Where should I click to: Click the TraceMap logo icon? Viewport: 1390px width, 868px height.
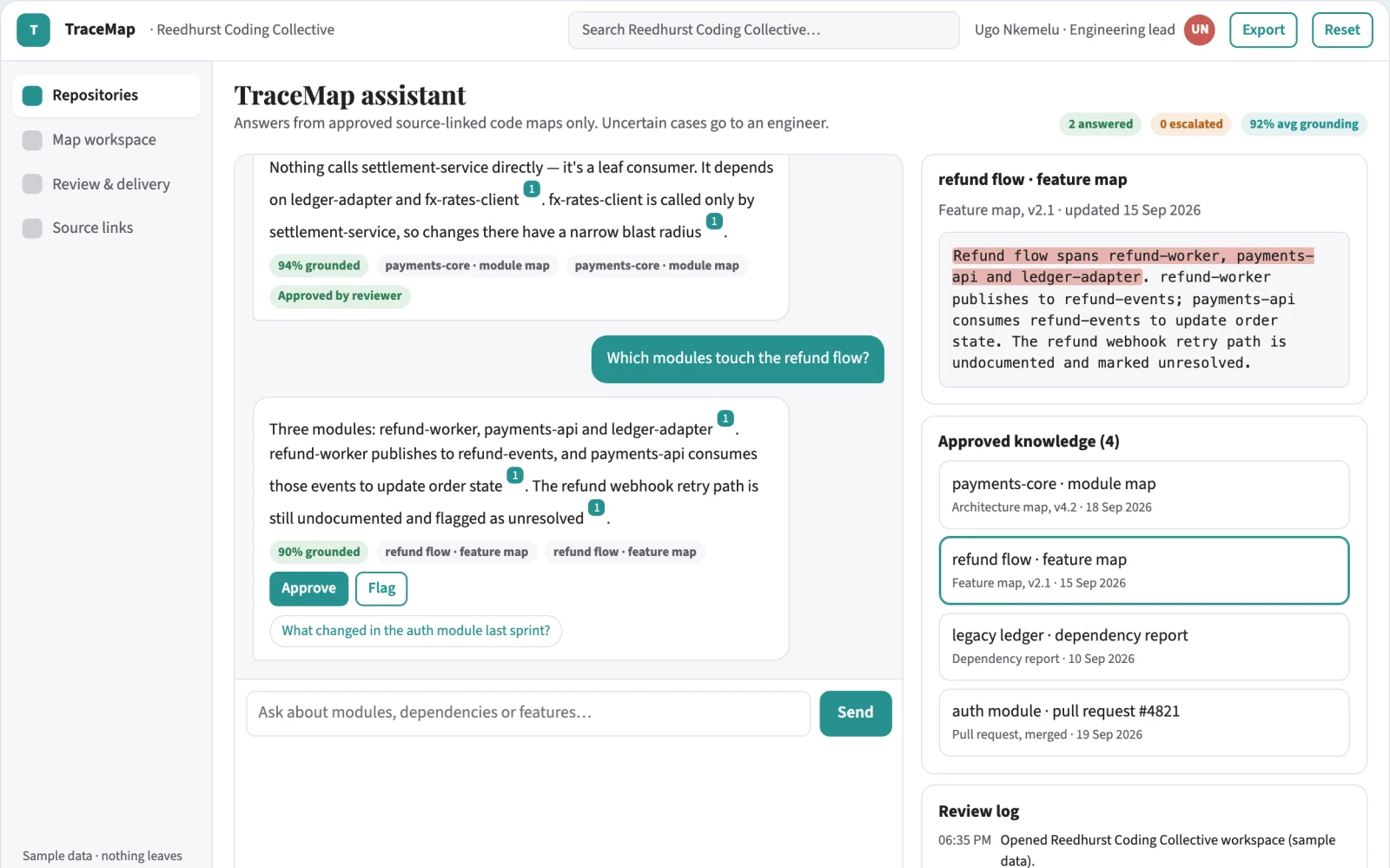tap(33, 30)
